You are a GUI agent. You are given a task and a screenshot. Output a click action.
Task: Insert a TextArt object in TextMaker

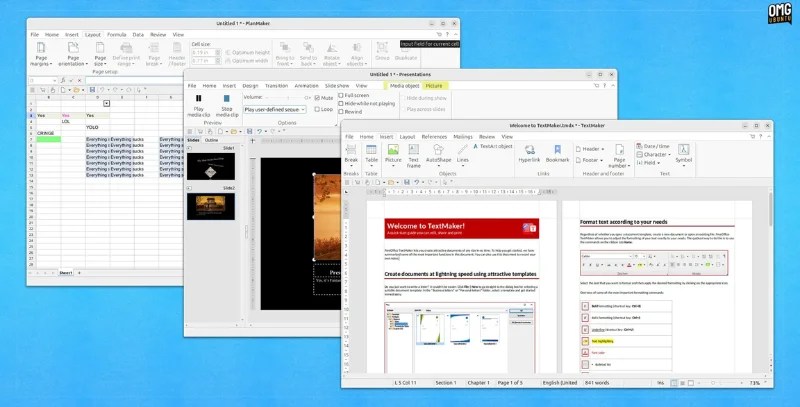492,146
